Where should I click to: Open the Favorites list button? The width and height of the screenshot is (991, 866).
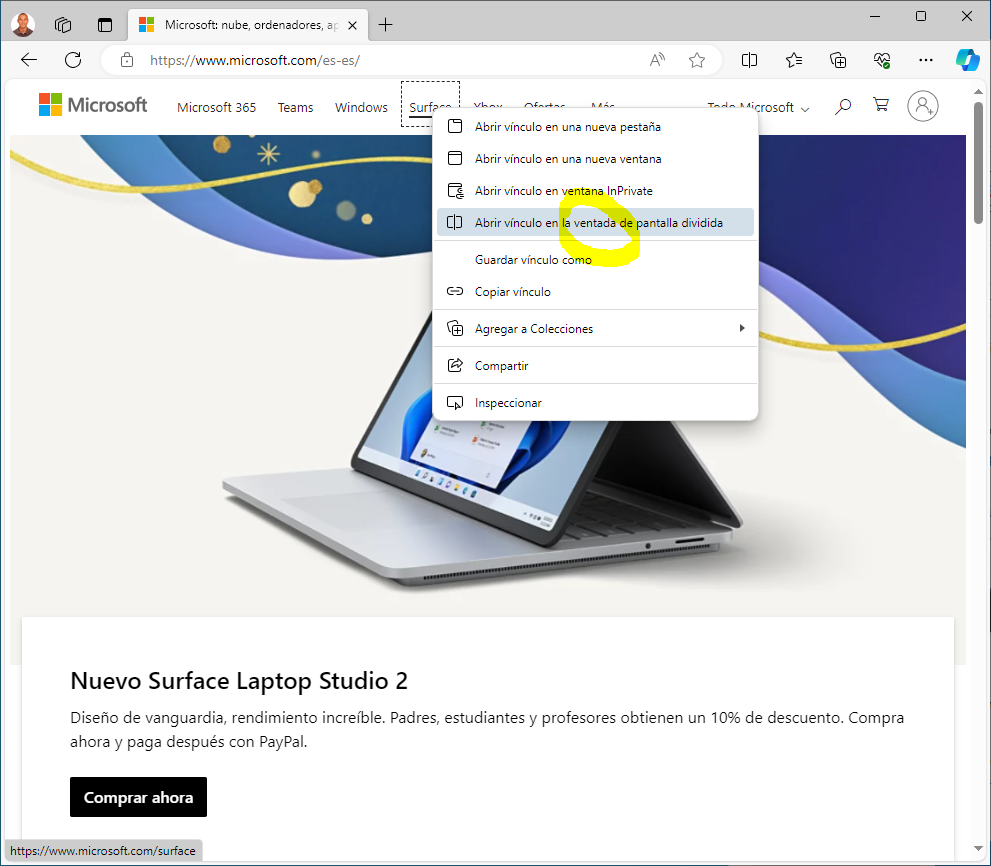794,60
